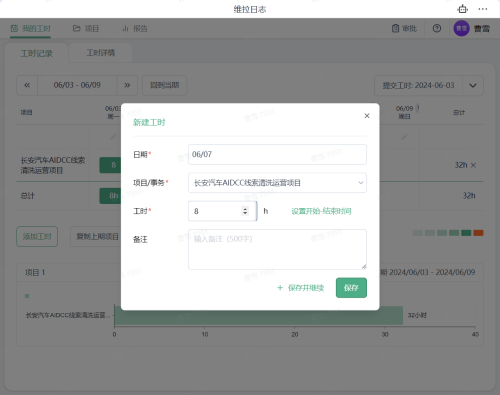Image resolution: width=500 pixels, height=395 pixels.
Task: Open the three-dot more options menu
Action: tap(483, 9)
